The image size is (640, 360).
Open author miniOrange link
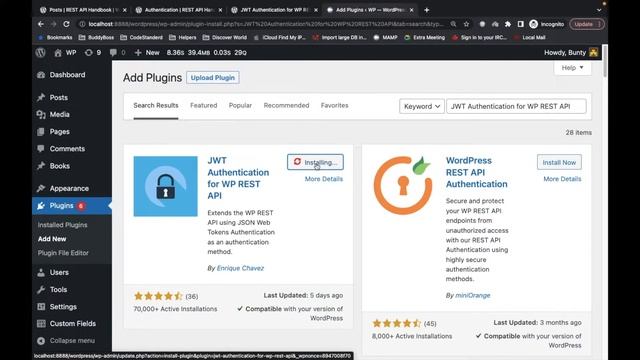pyautogui.click(x=473, y=296)
